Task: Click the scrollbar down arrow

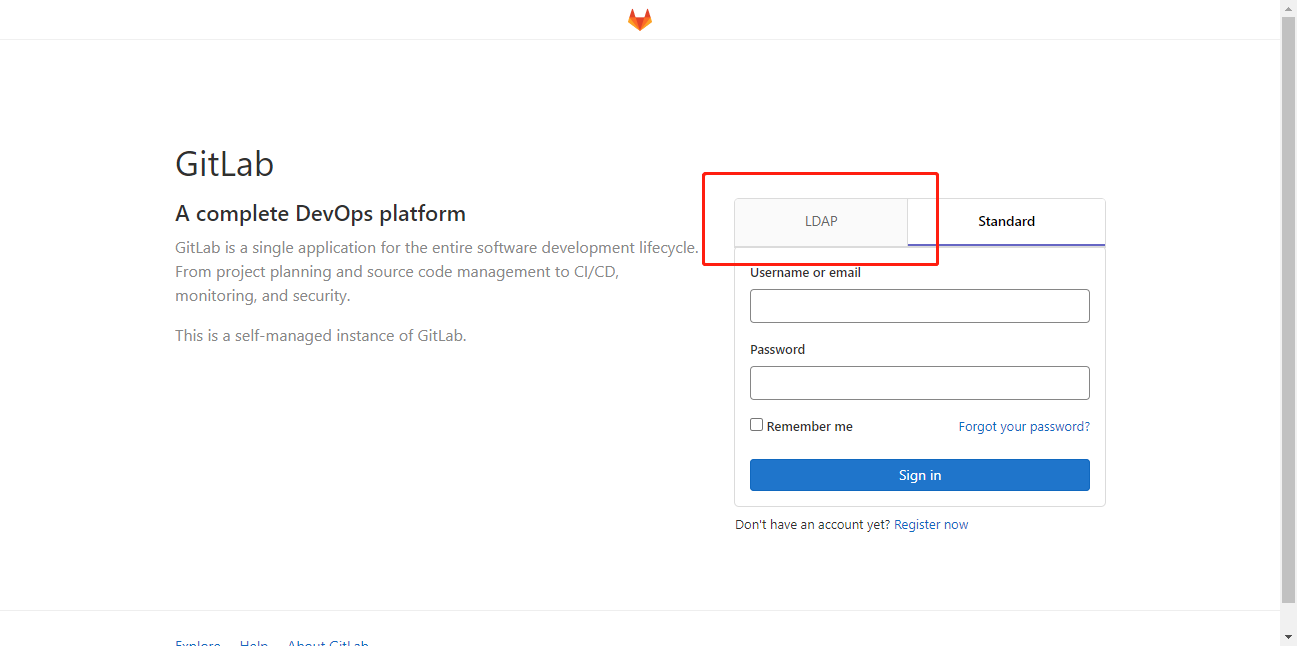Action: tap(1288, 637)
